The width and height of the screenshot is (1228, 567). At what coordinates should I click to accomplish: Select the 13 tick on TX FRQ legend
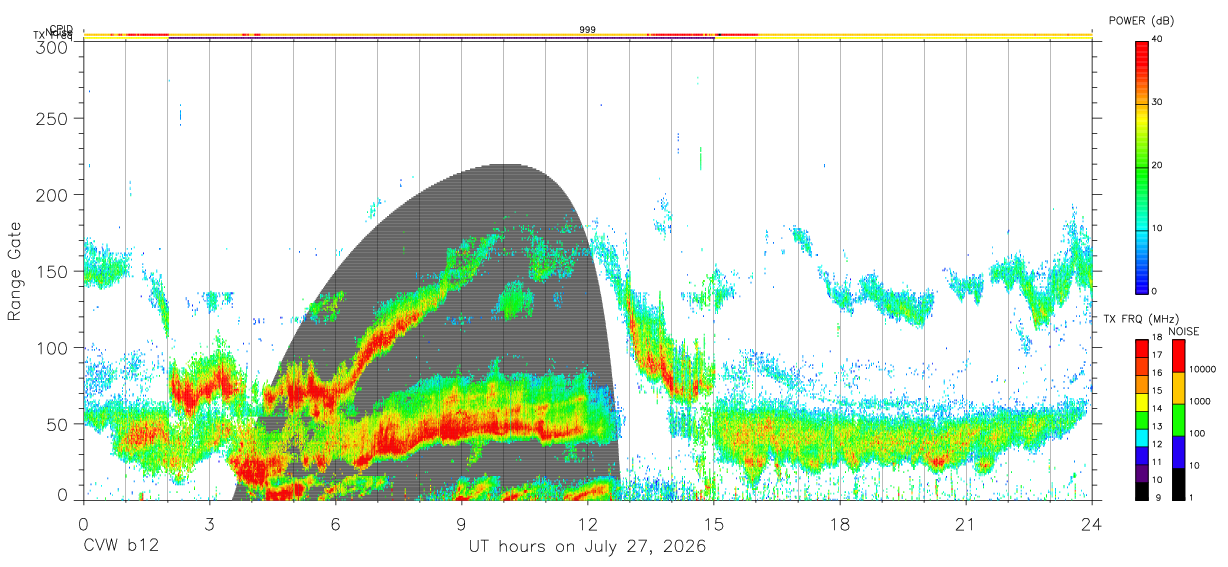pos(1158,427)
